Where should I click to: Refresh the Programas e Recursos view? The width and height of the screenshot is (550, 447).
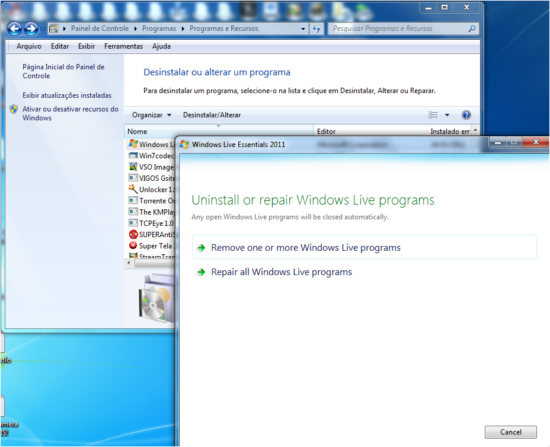pos(316,29)
